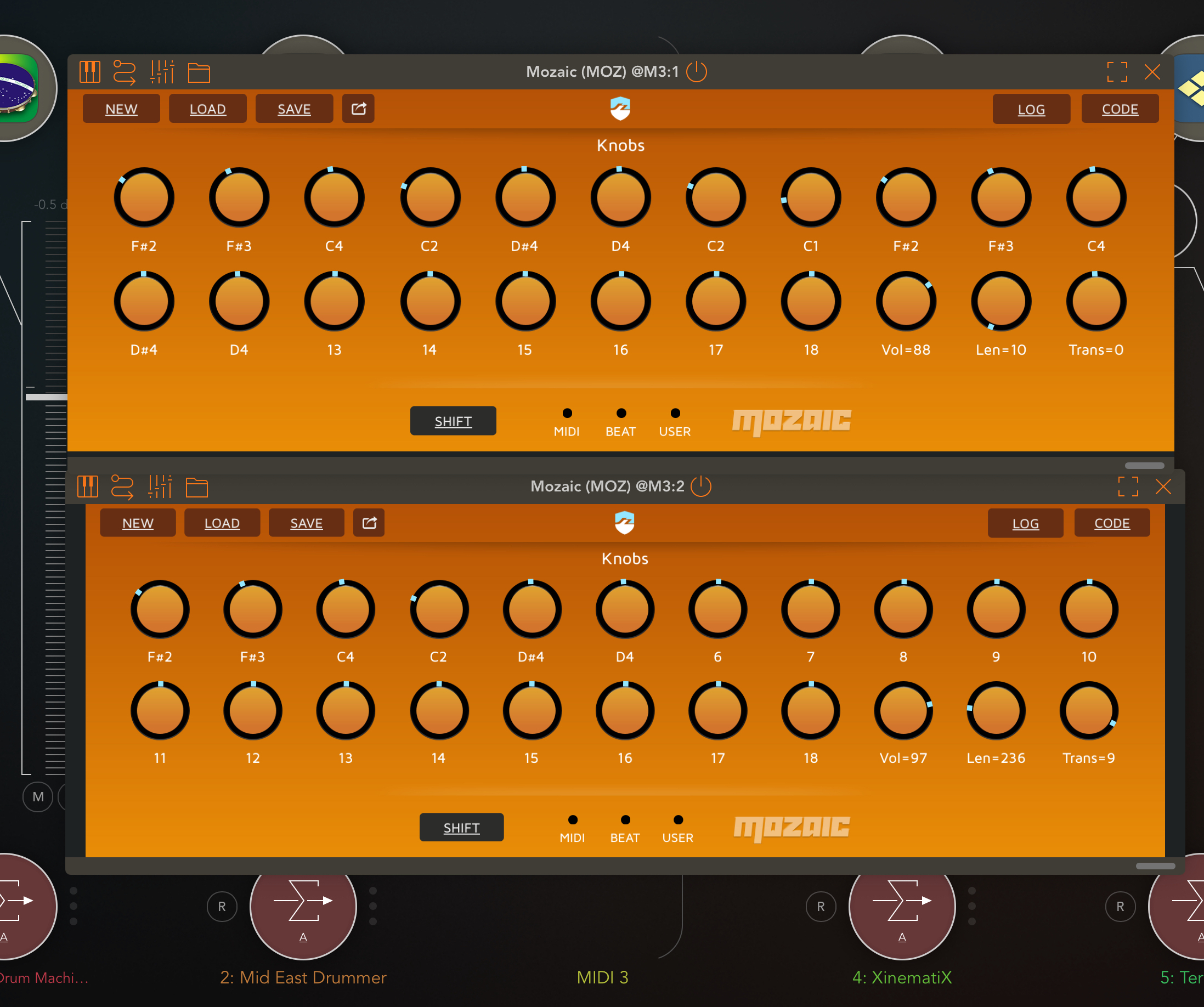Open parameter sliders icon in Mozaic @M3:2 titlebar

click(x=160, y=486)
